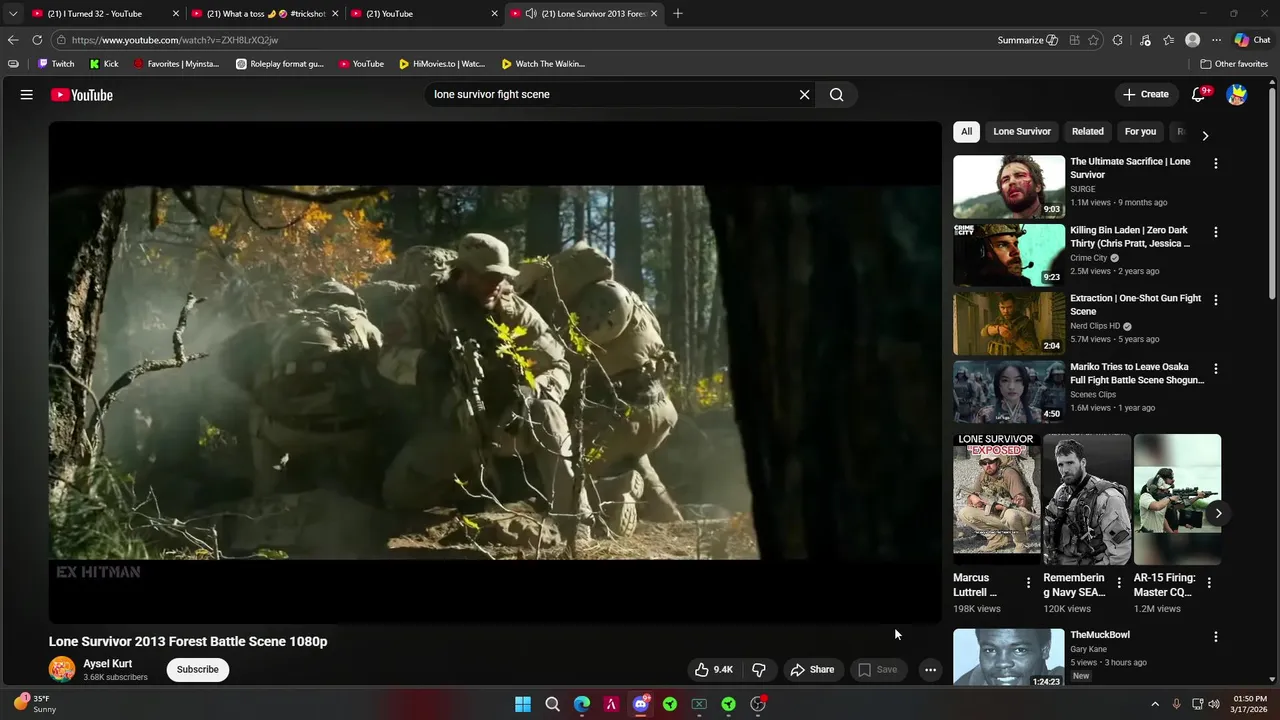Open Windows Start menu
Viewport: 1280px width, 720px height.
coord(523,704)
